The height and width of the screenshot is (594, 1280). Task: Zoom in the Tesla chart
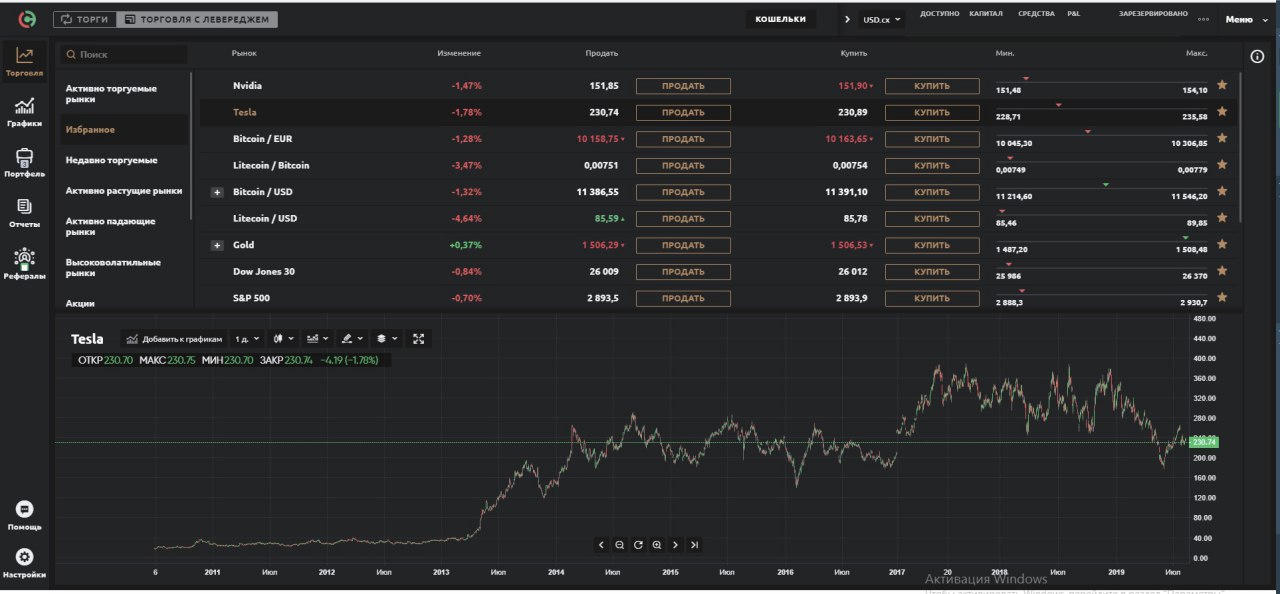tap(657, 545)
